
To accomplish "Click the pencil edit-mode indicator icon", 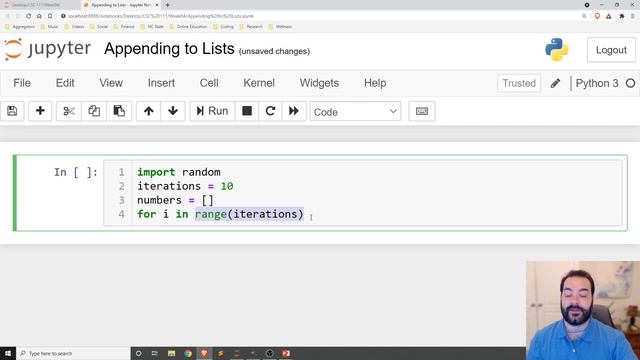I will [555, 83].
